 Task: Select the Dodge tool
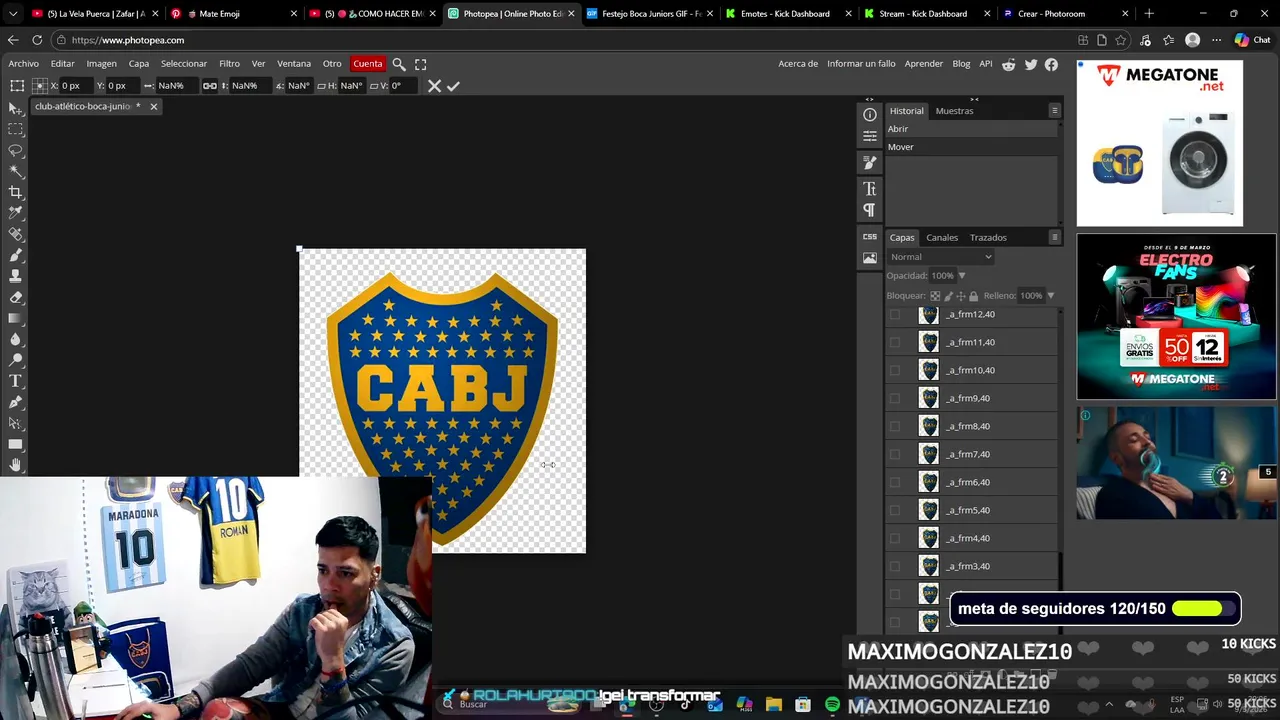coord(16,360)
